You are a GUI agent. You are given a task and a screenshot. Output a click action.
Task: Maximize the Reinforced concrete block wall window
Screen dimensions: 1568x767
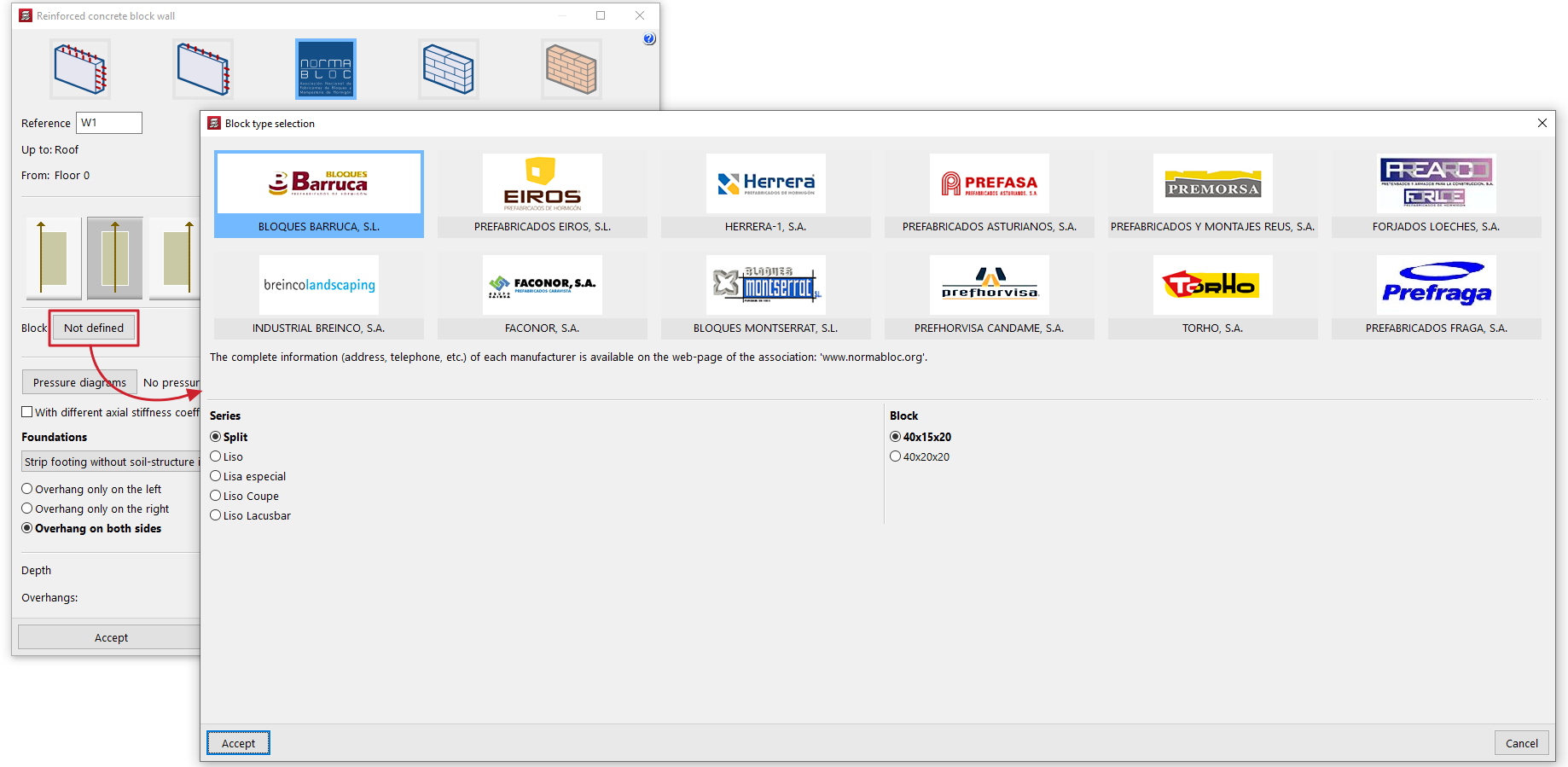point(601,15)
